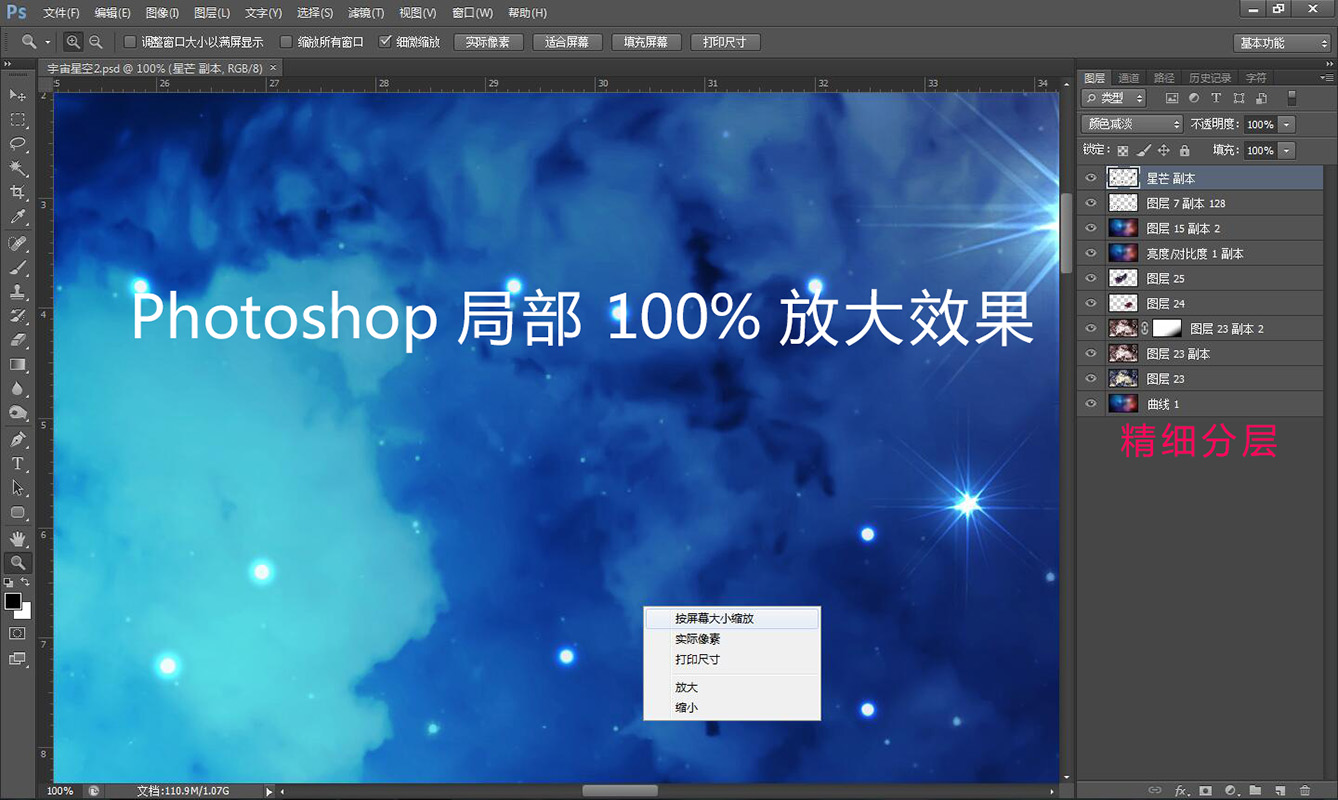Filter layers by pixel layer icon

(x=1172, y=98)
